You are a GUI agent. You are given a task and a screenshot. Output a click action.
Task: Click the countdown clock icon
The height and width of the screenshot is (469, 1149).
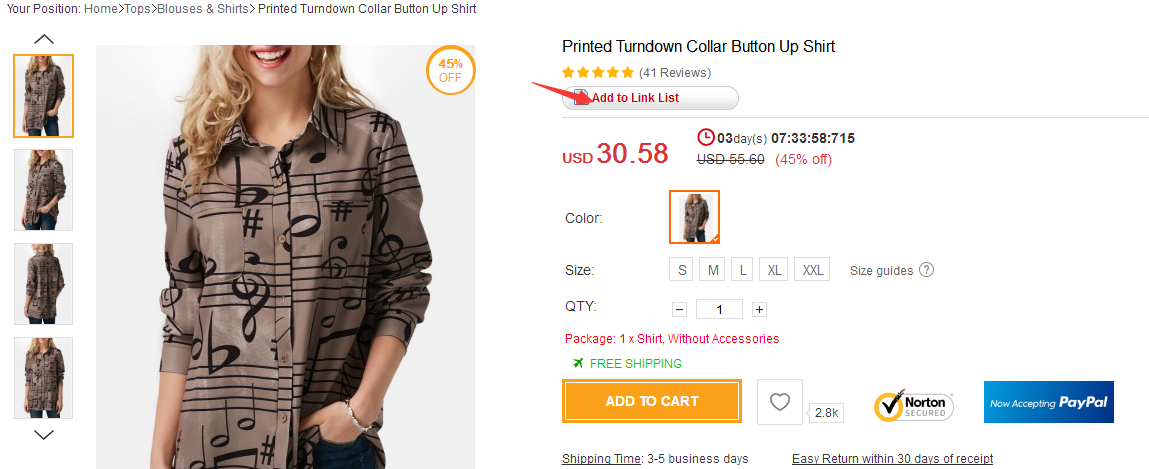706,137
